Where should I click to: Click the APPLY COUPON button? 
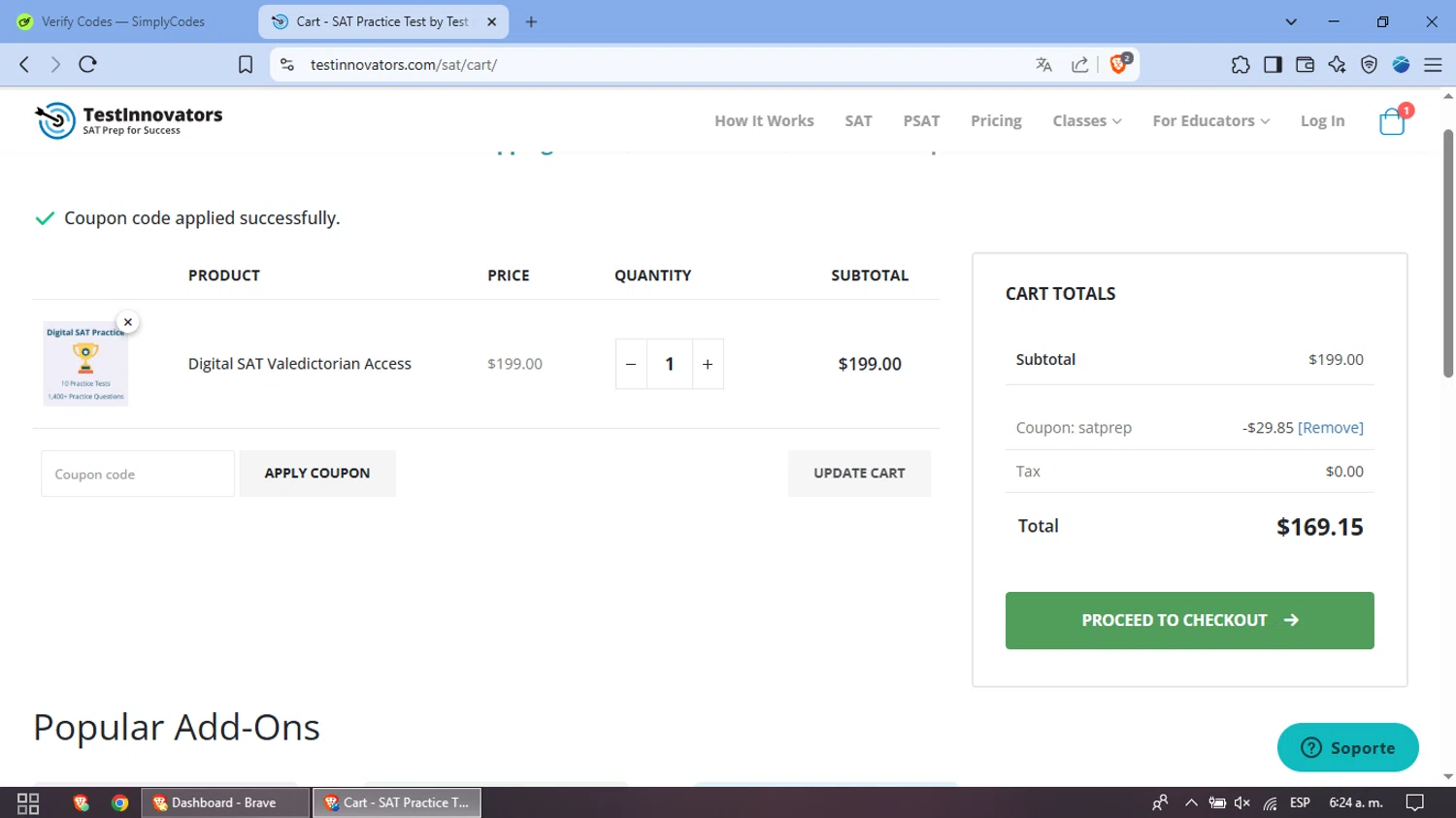pyautogui.click(x=317, y=474)
